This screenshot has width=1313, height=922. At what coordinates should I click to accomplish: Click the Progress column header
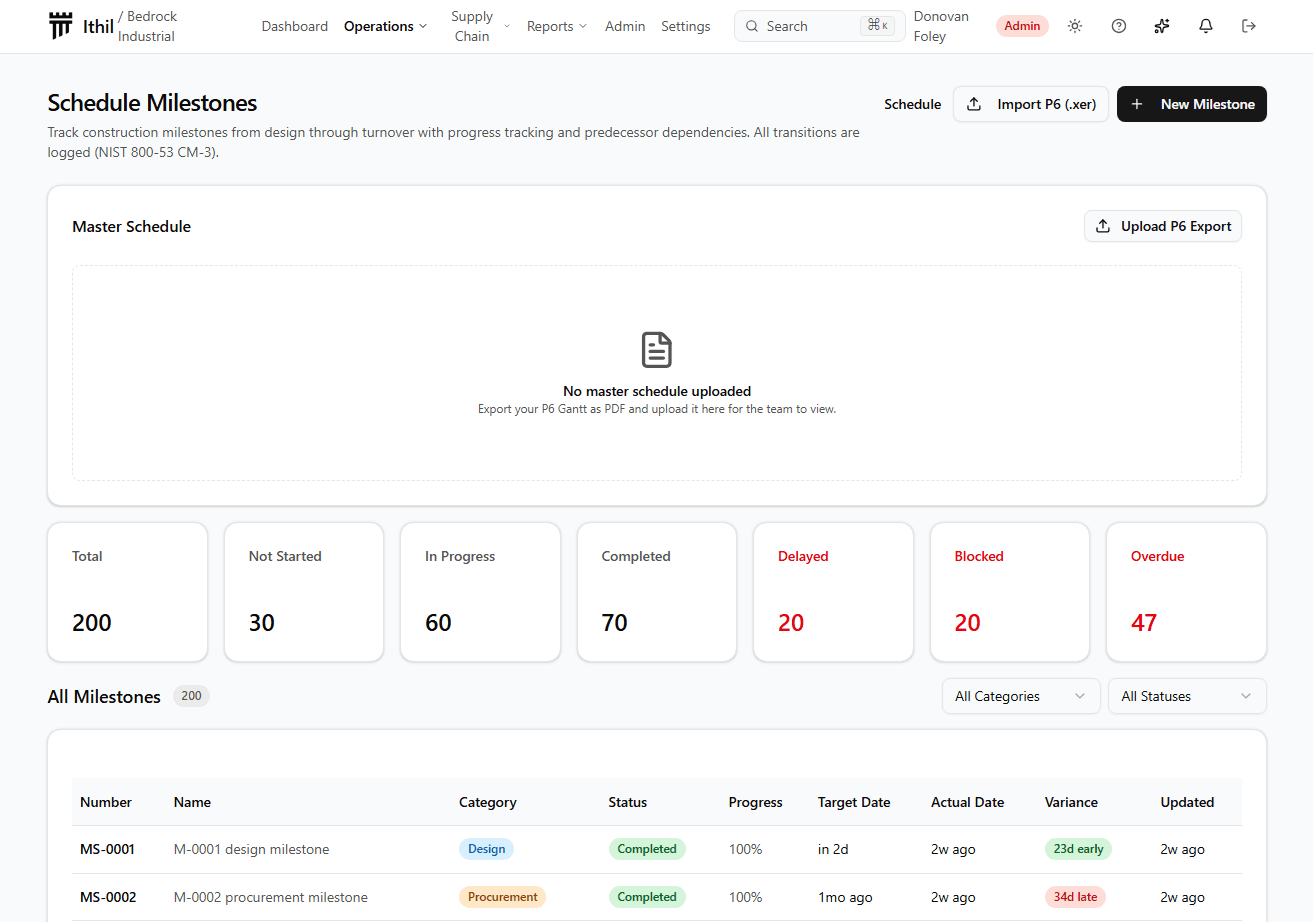(x=756, y=802)
